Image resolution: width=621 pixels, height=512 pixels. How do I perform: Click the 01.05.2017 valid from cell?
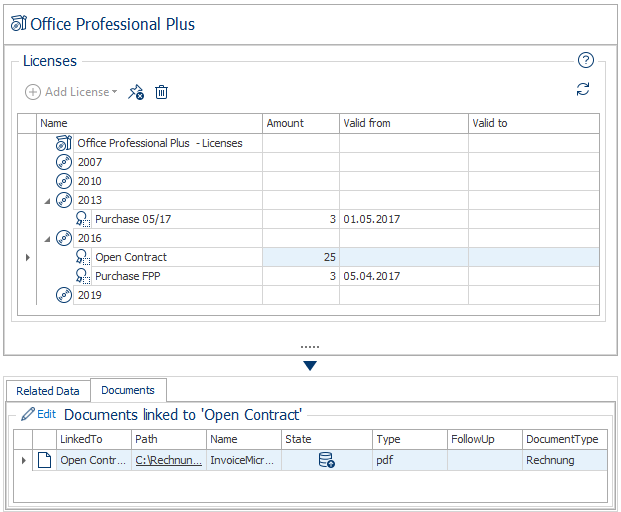point(404,219)
